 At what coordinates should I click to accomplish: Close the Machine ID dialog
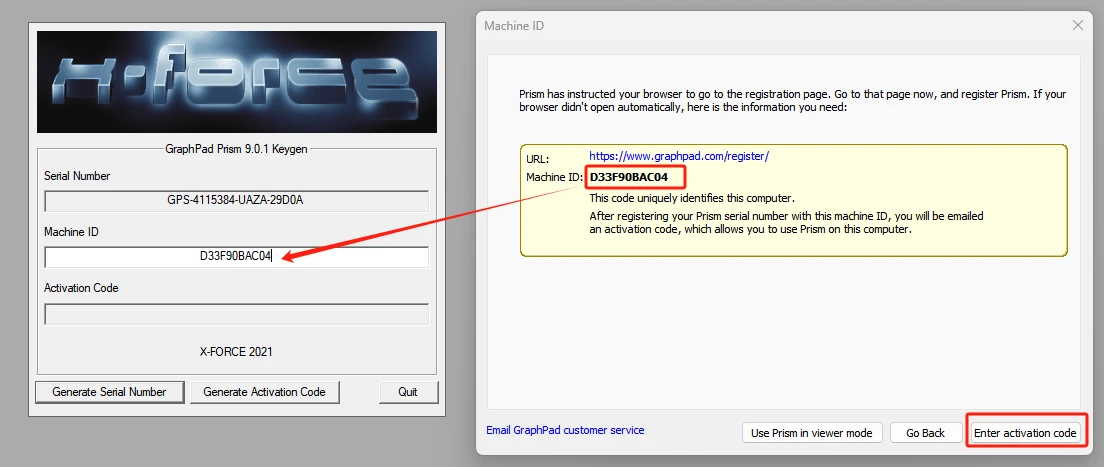click(x=1077, y=25)
